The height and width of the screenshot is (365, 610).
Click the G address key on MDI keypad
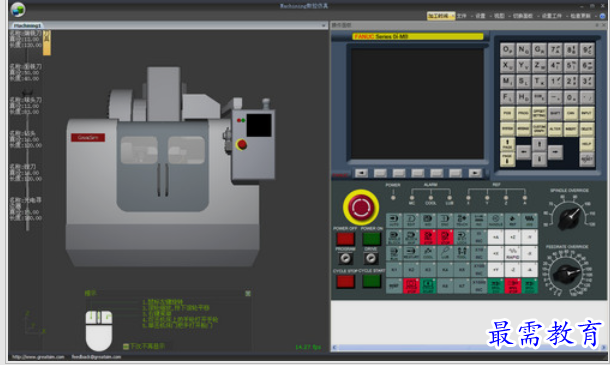coord(539,50)
